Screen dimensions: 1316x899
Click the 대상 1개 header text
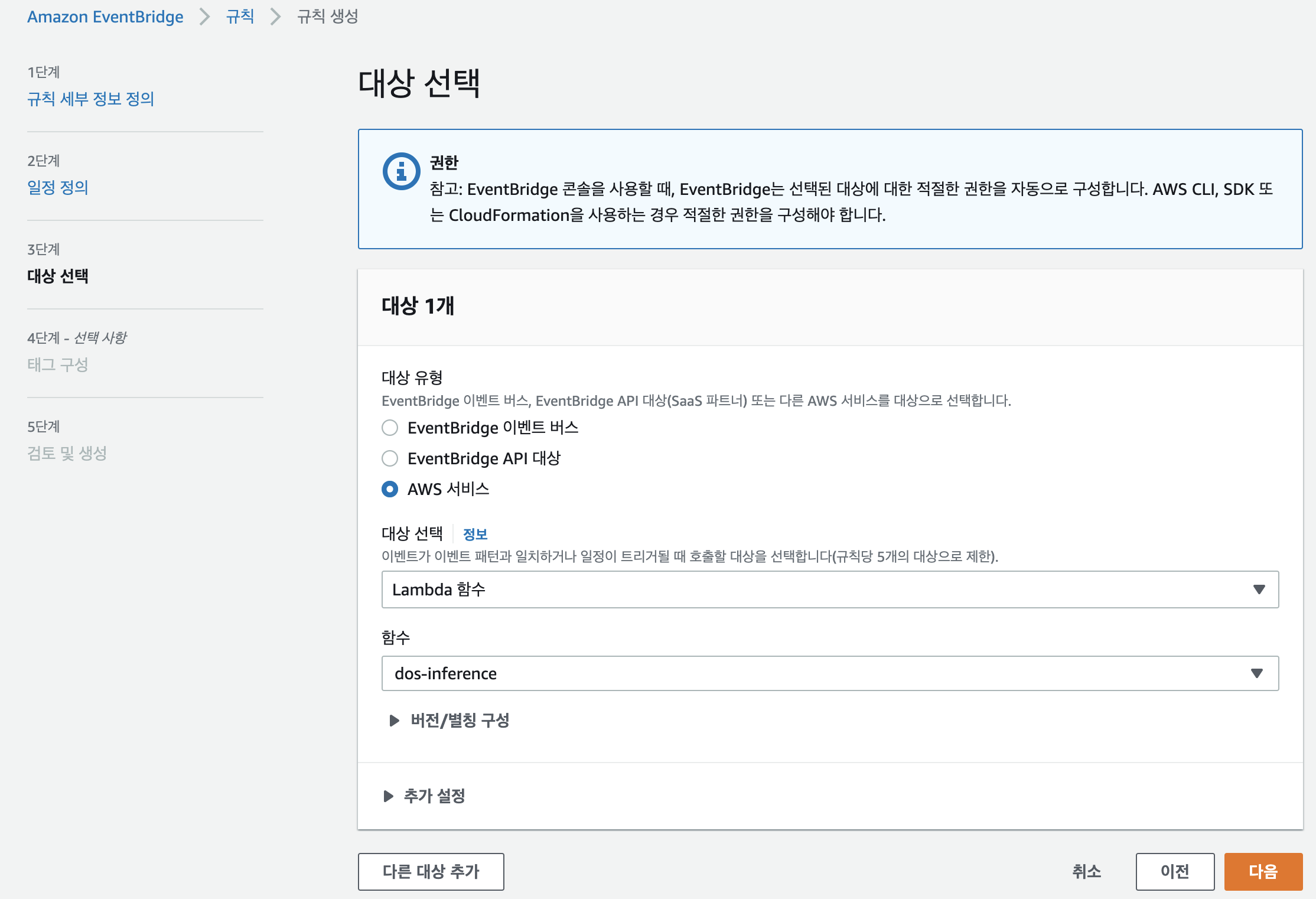(418, 306)
